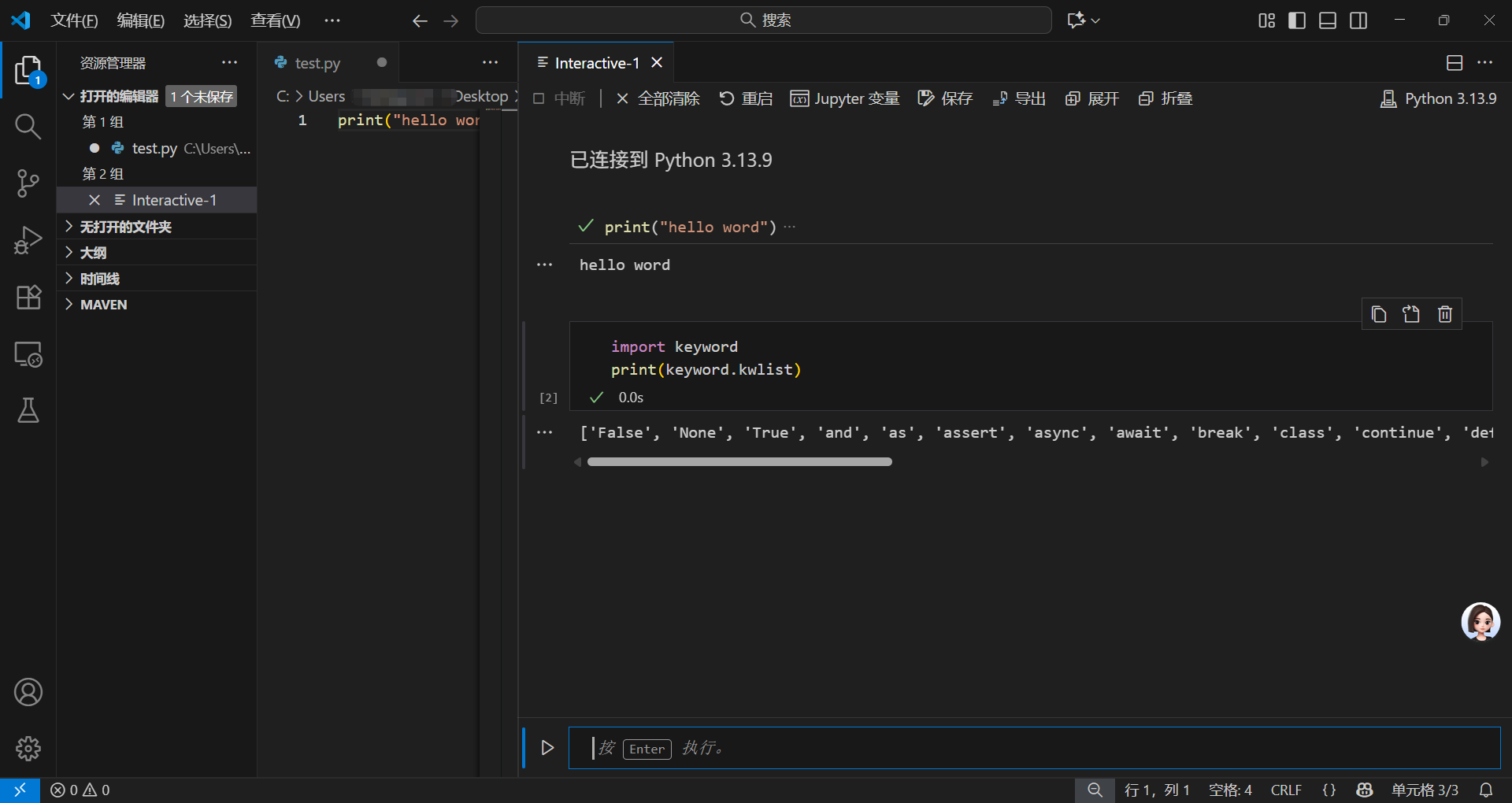The height and width of the screenshot is (803, 1512).
Task: Expand the MAVEN section
Action: [103, 305]
